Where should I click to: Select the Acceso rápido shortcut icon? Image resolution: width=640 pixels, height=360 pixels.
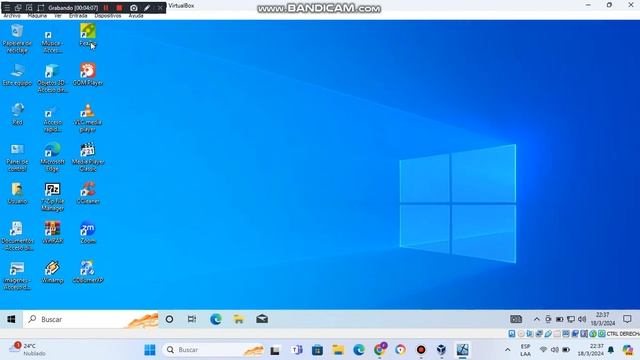[53, 118]
